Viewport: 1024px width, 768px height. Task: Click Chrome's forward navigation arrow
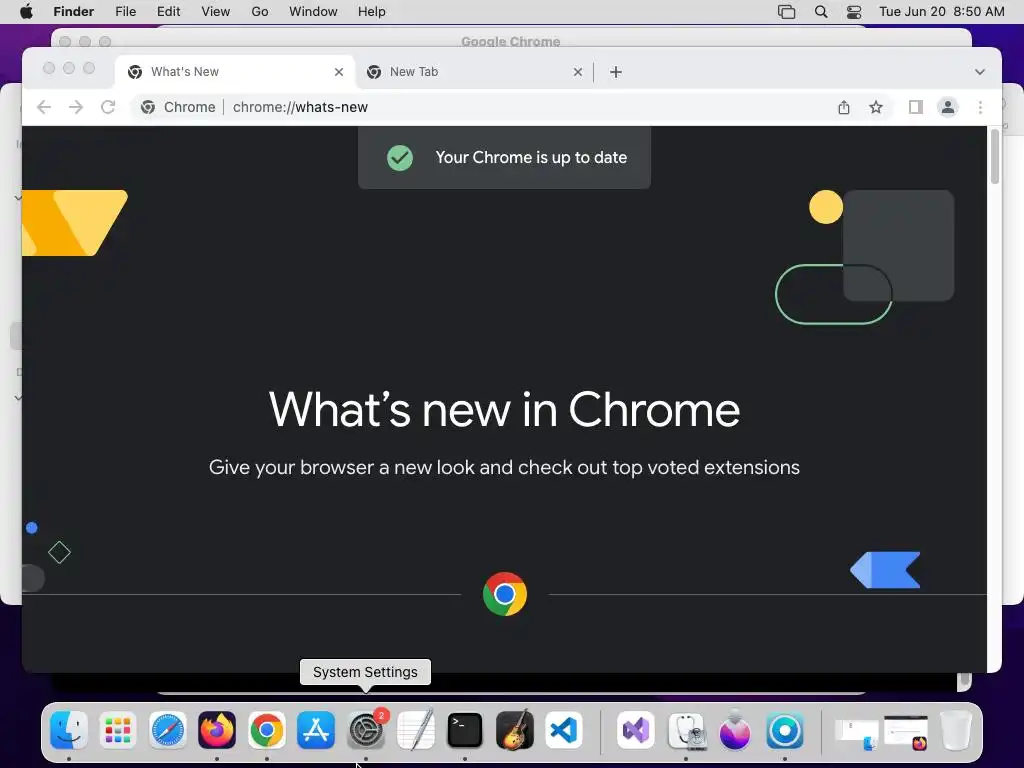(76, 107)
